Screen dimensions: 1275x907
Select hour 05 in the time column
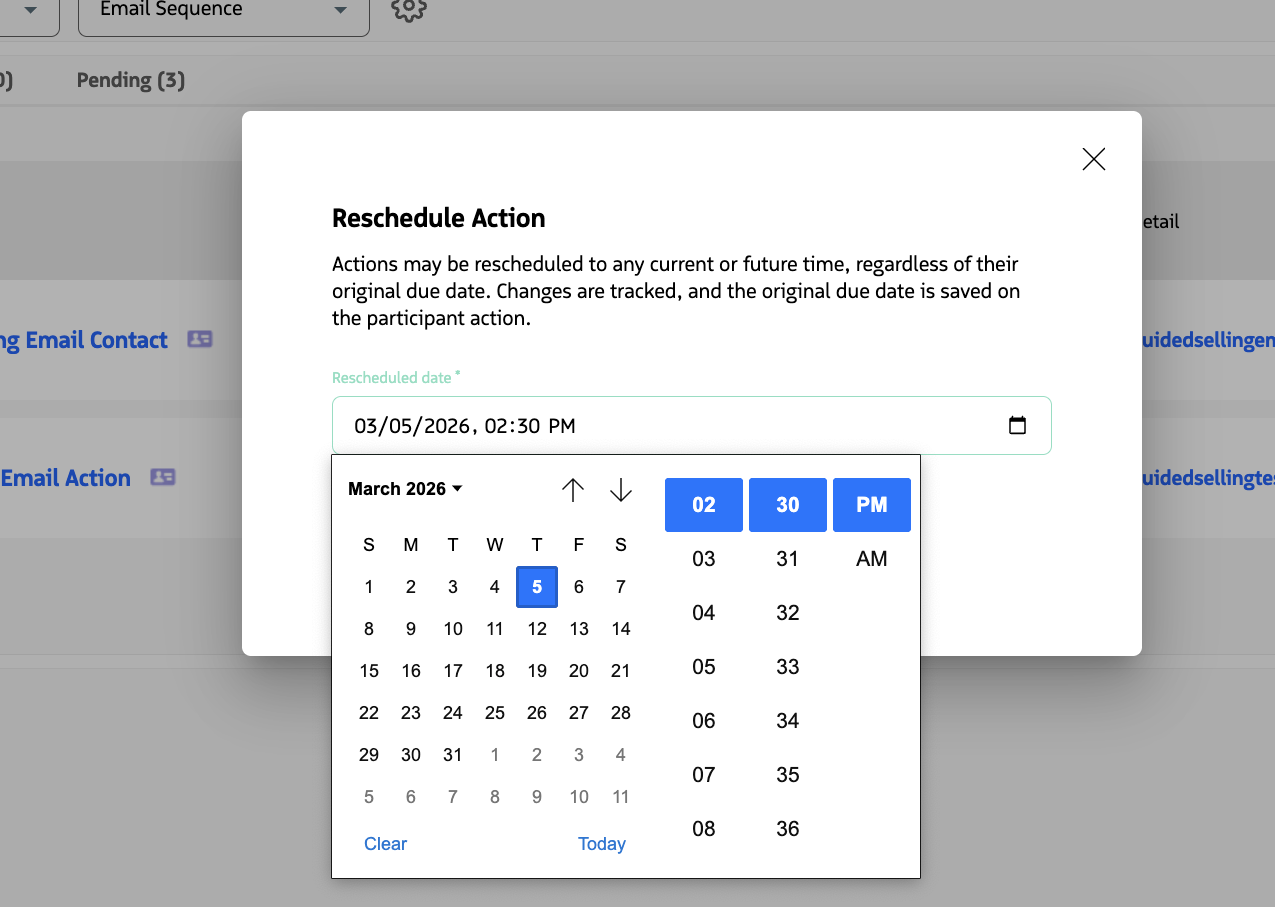tap(703, 666)
